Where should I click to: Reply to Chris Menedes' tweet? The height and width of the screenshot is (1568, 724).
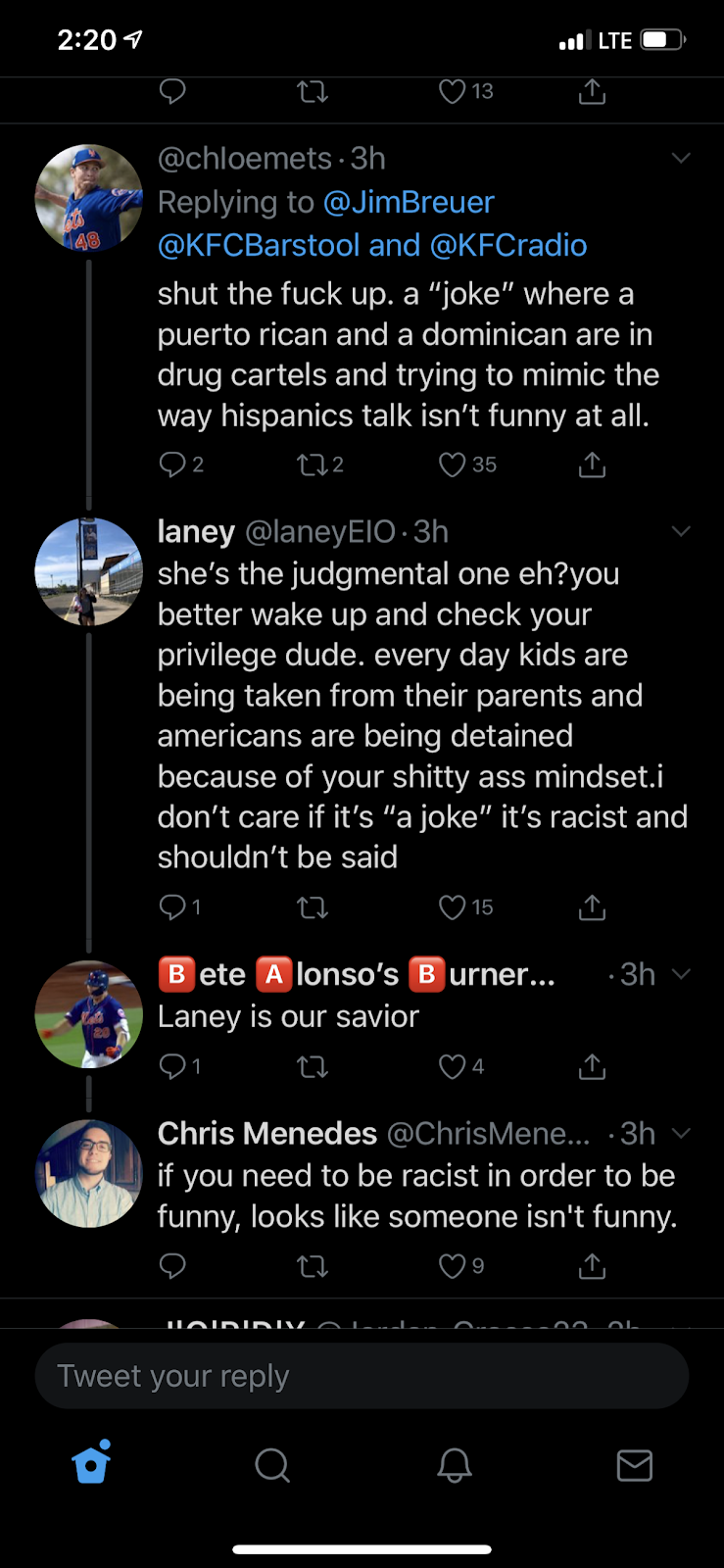click(x=172, y=1266)
